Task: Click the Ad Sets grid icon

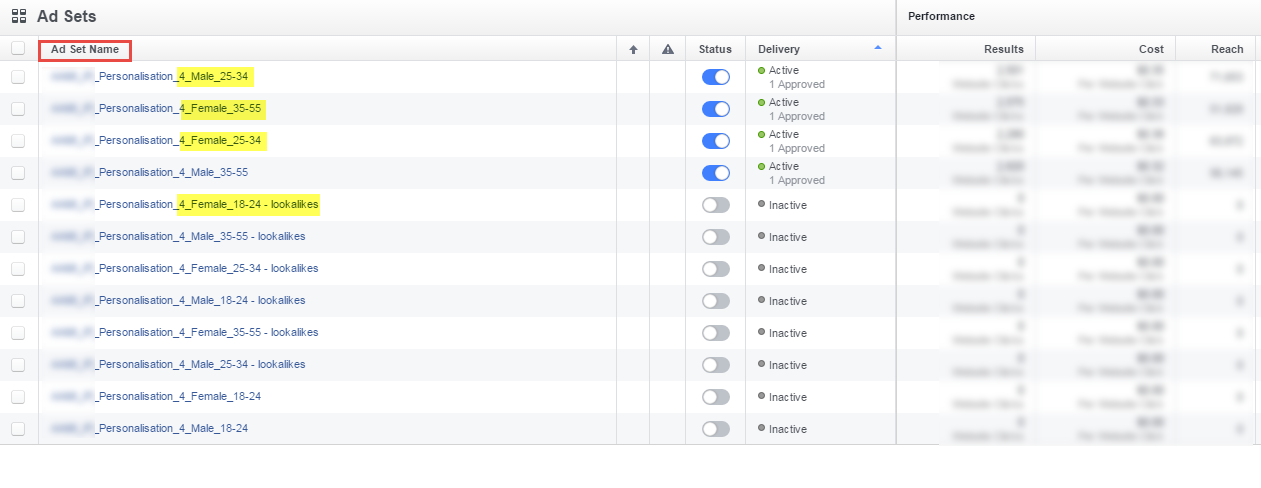Action: [19, 17]
